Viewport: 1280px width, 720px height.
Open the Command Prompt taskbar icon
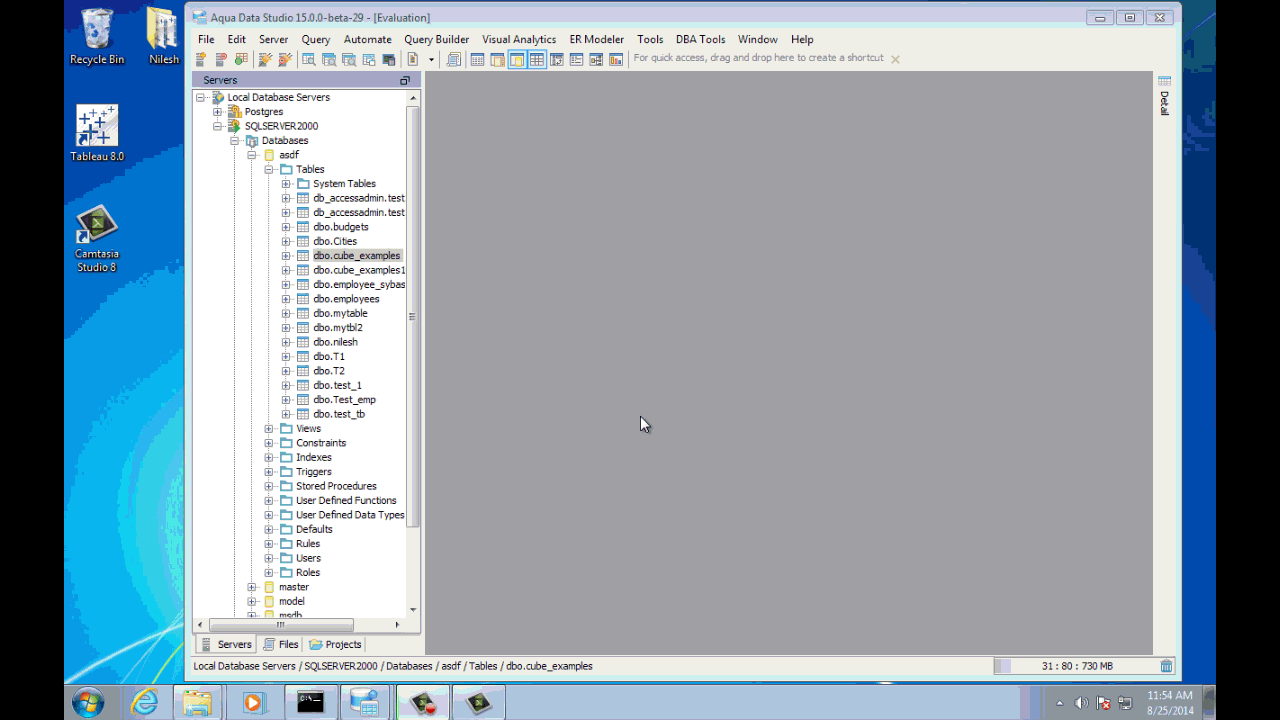[x=310, y=703]
